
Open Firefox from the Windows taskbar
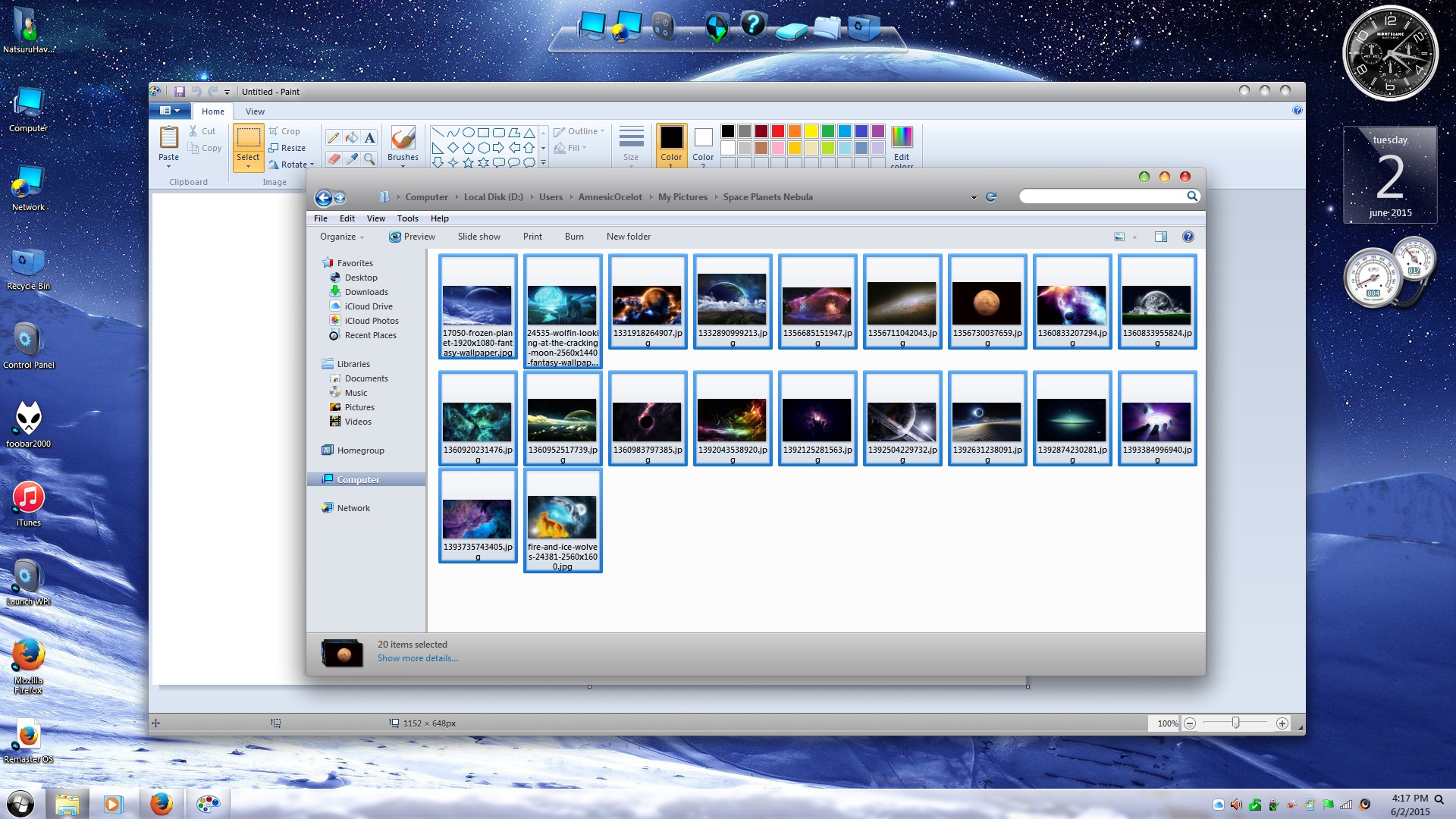click(x=161, y=804)
